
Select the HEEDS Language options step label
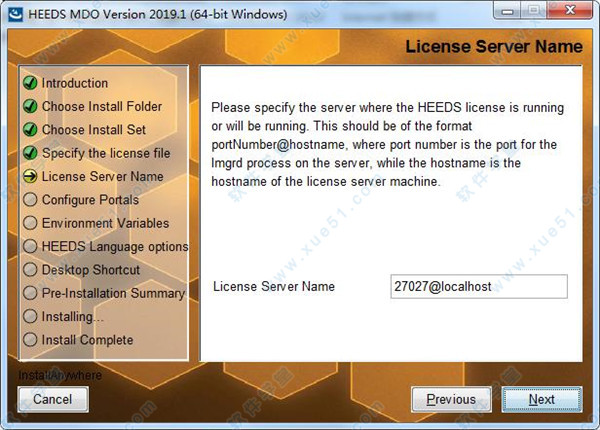coord(115,246)
